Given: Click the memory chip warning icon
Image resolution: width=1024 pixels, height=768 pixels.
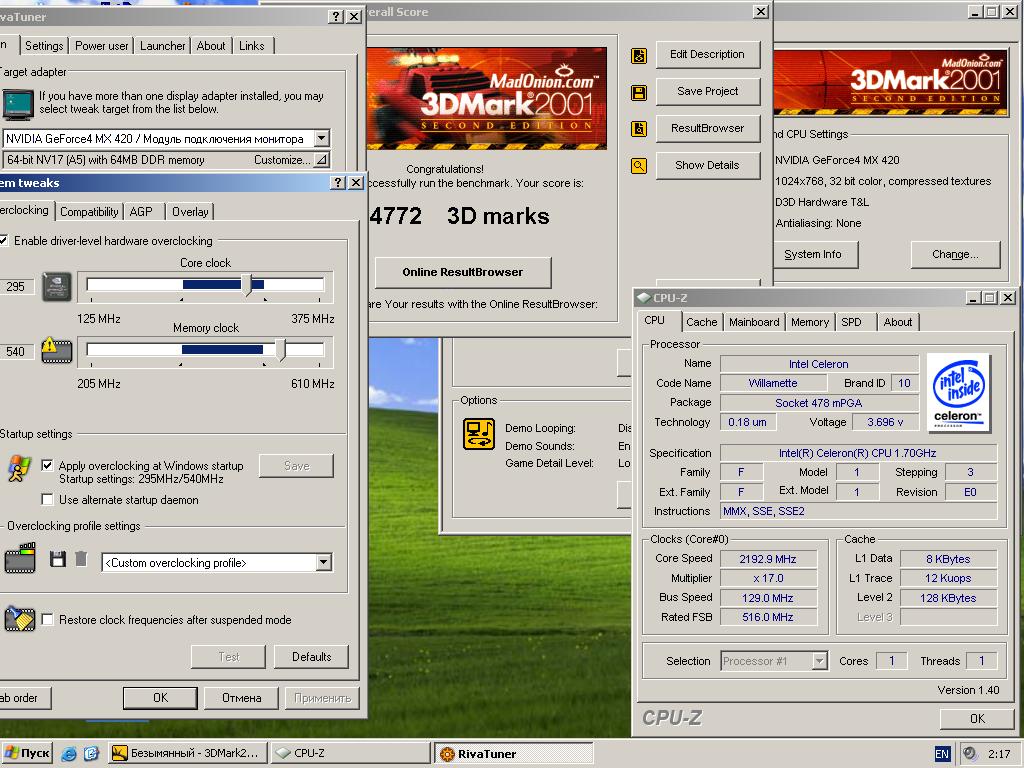Looking at the screenshot, I should [56, 351].
